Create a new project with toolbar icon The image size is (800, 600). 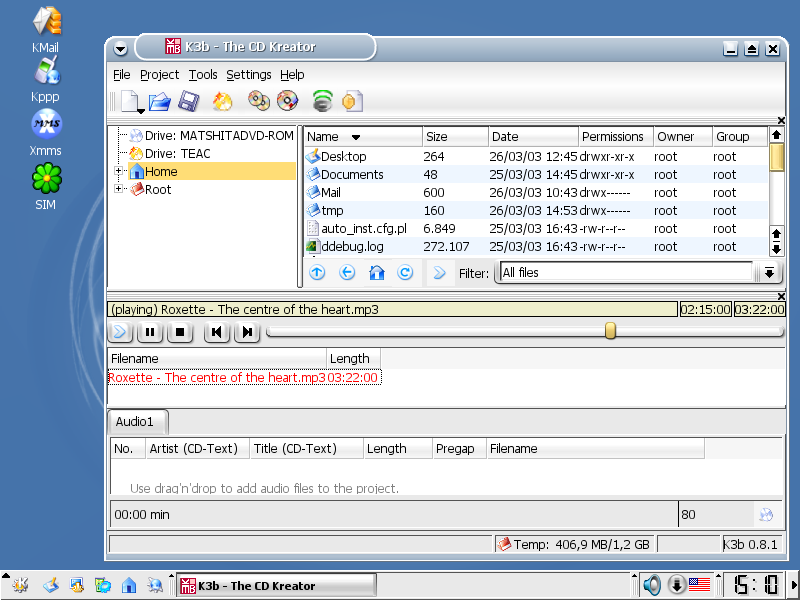tap(130, 101)
